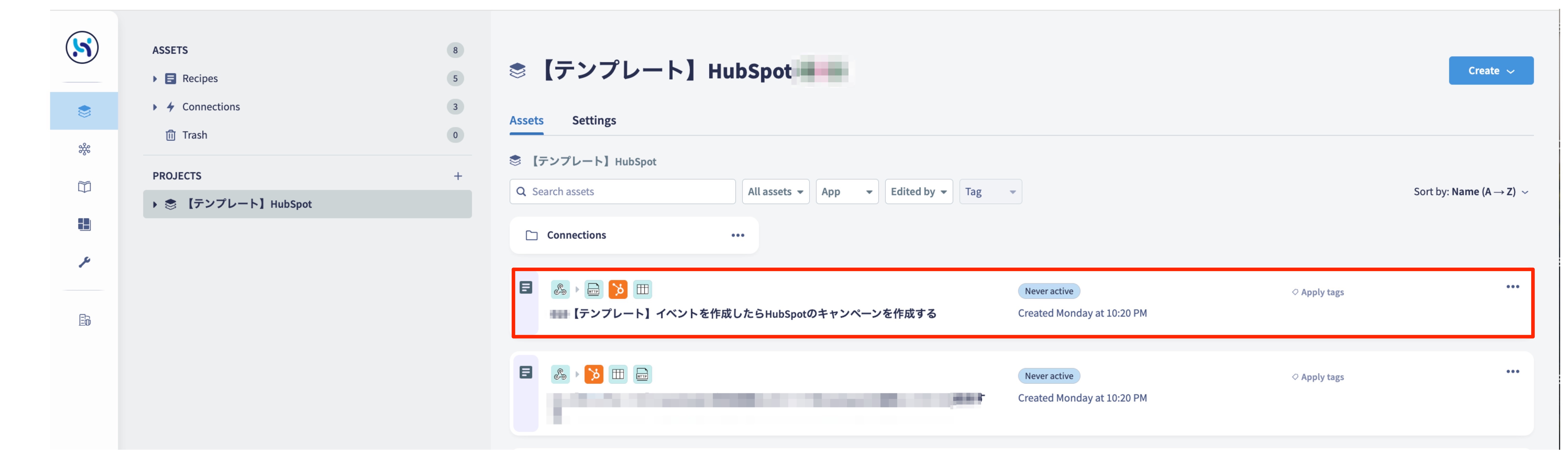1568x459 pixels.
Task: Click the ASSETS section heading
Action: pos(170,50)
